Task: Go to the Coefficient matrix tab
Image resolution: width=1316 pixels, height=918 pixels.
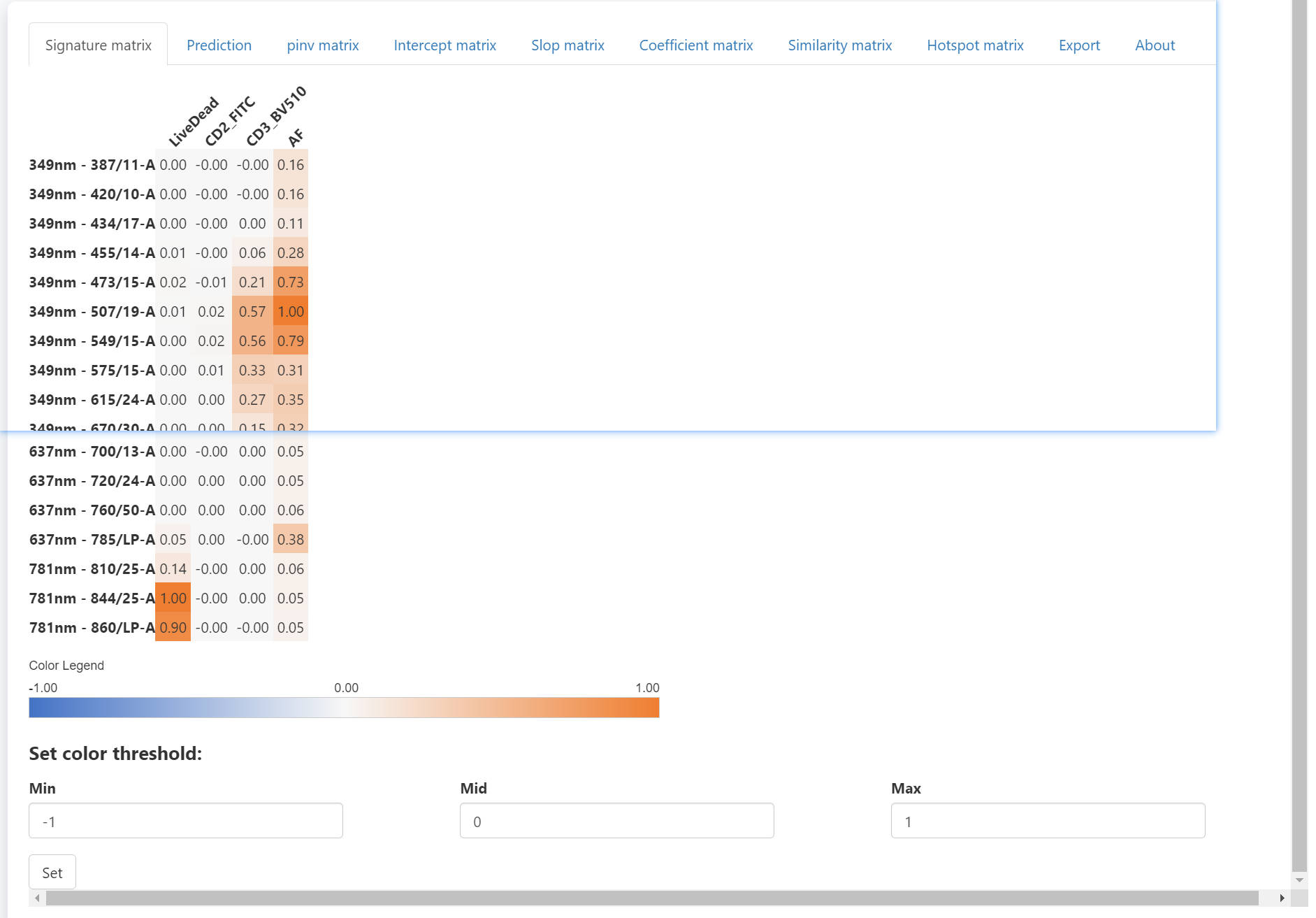Action: [x=695, y=45]
